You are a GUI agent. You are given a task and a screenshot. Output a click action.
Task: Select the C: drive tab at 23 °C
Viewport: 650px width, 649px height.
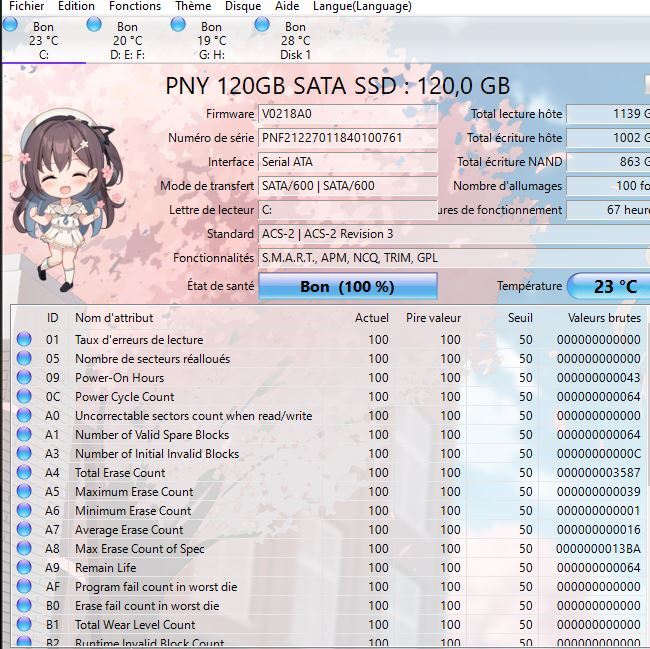(x=44, y=40)
